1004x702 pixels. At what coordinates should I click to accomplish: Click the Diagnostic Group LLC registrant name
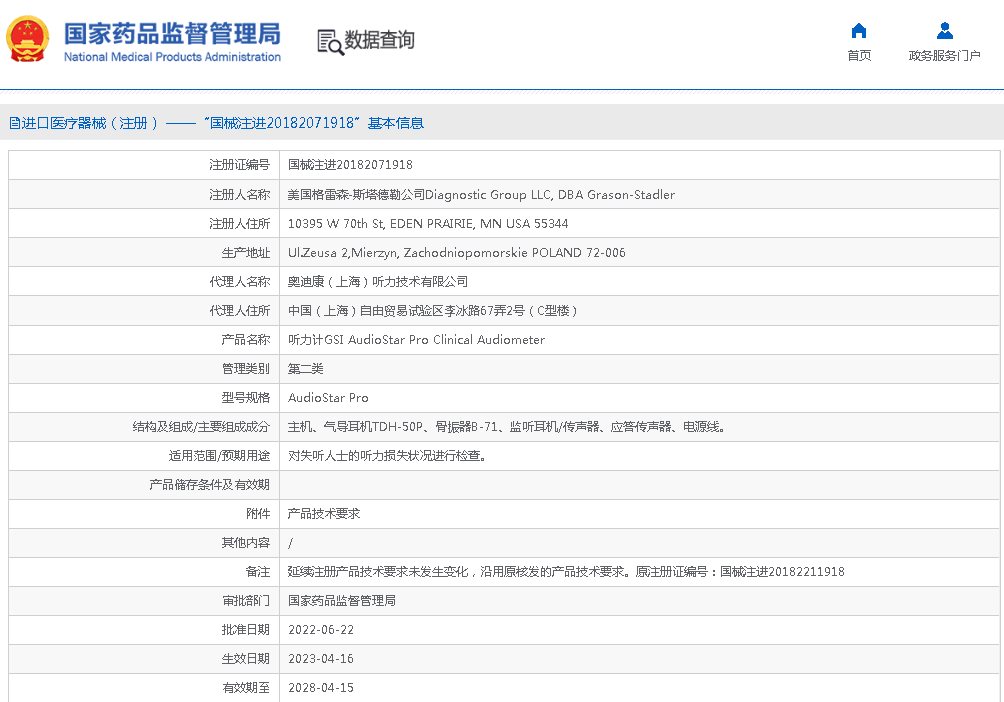click(x=481, y=194)
